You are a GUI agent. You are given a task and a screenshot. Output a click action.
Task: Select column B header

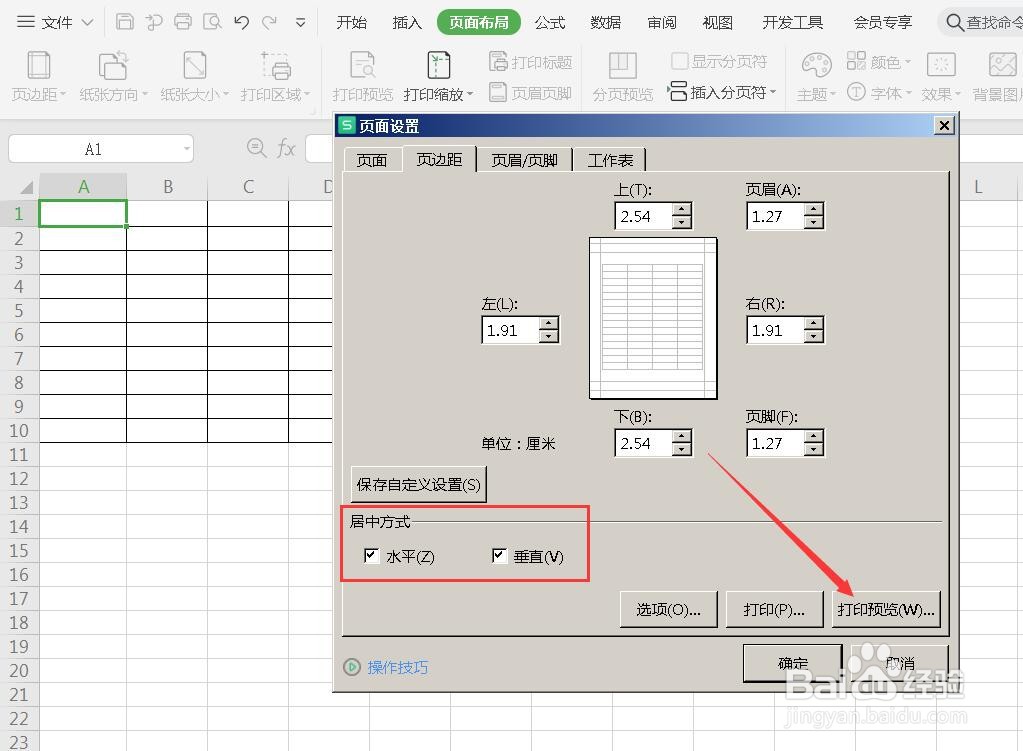click(168, 187)
